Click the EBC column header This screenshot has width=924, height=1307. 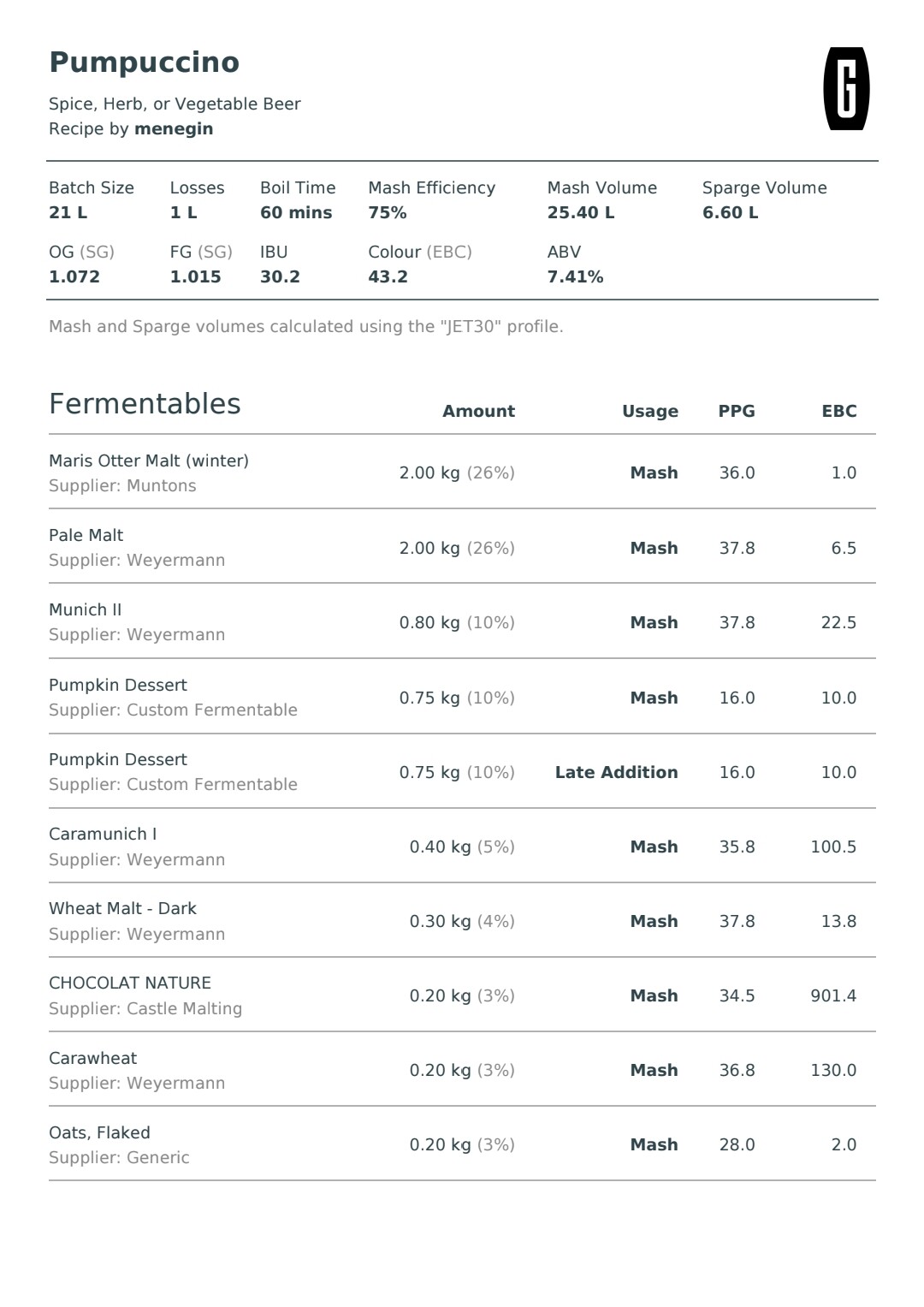838,411
